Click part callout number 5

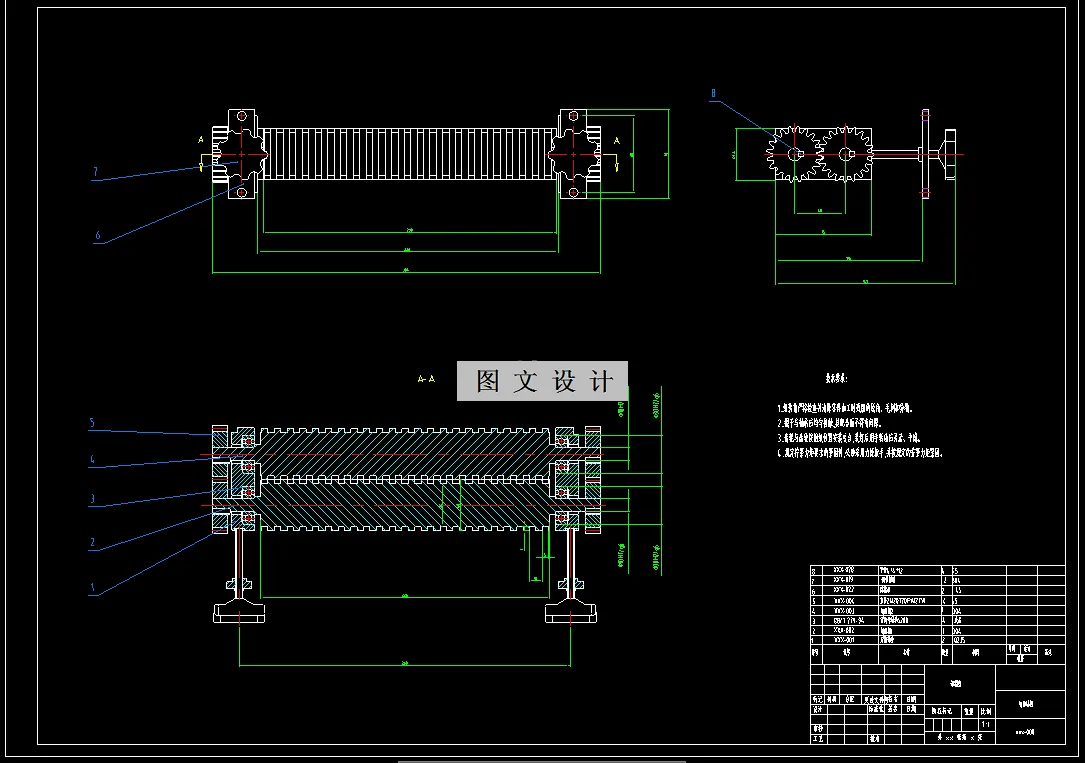(x=92, y=423)
